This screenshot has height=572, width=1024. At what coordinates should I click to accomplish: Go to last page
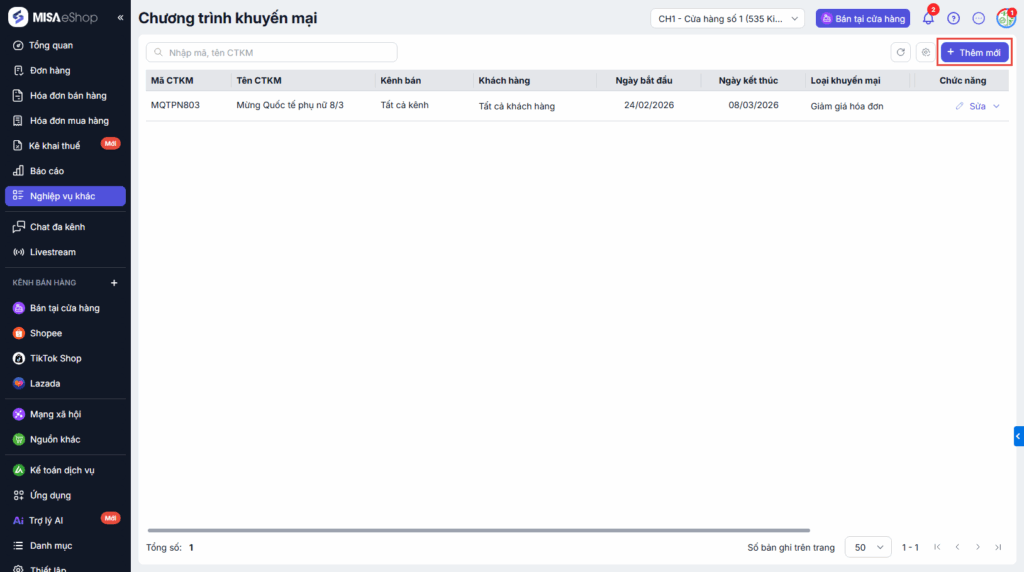(998, 547)
